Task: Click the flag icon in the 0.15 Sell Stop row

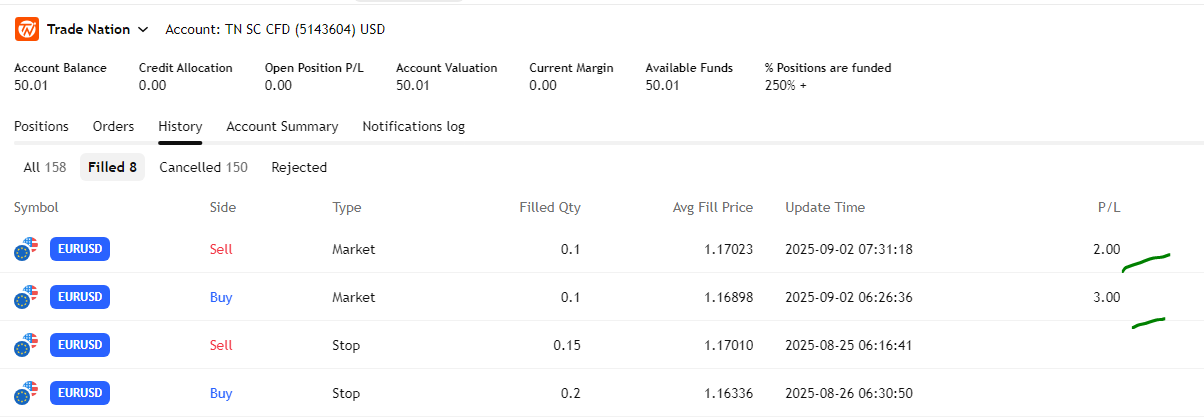Action: pyautogui.click(x=26, y=345)
